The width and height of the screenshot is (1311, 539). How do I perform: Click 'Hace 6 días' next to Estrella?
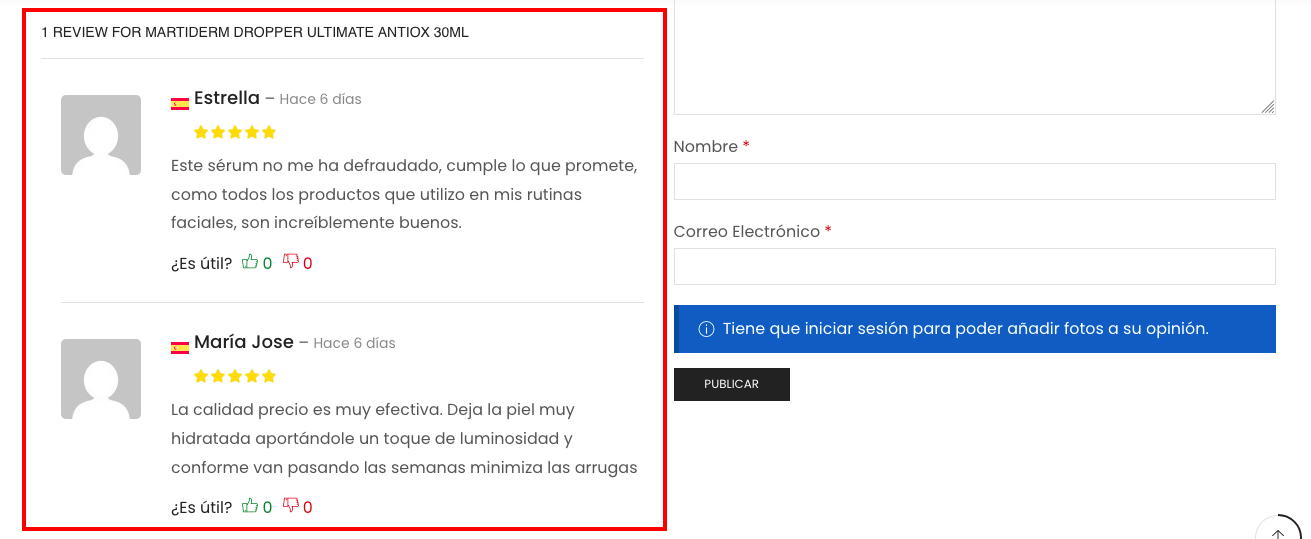(x=320, y=99)
